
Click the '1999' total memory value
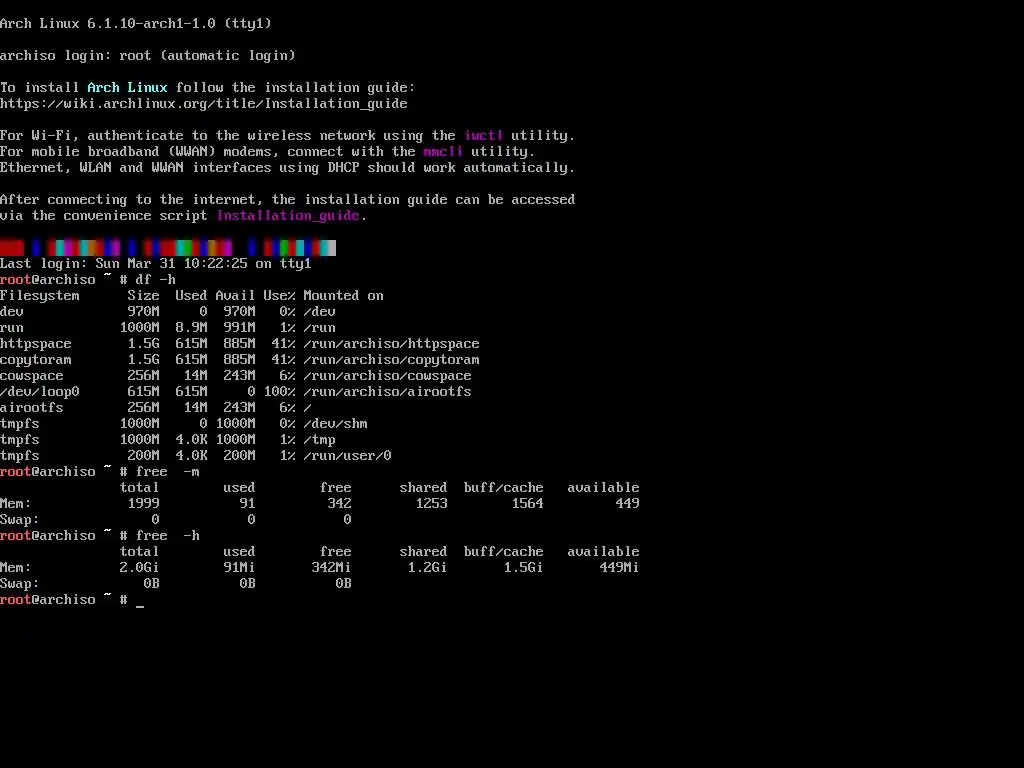click(144, 504)
